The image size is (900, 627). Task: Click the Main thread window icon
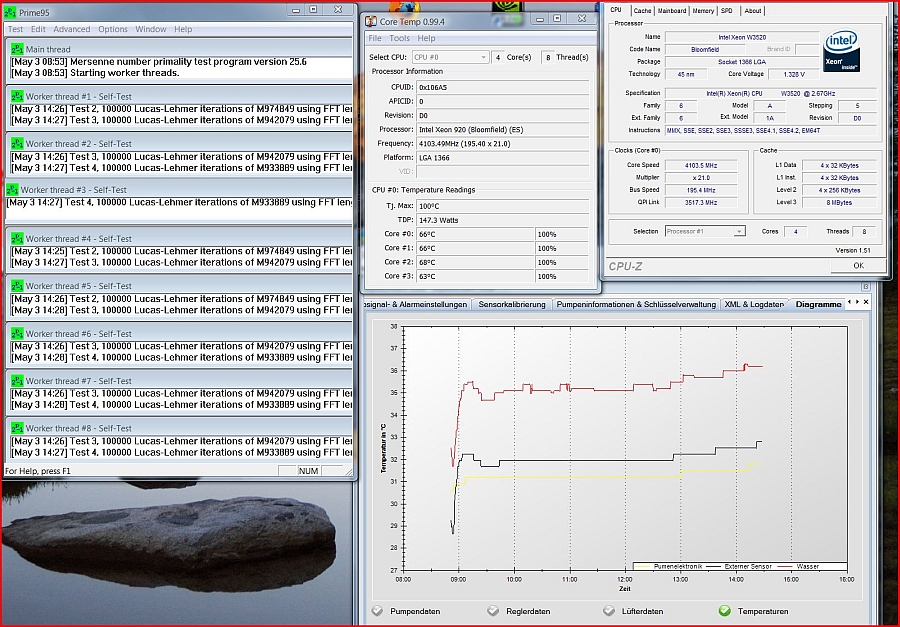pos(17,49)
